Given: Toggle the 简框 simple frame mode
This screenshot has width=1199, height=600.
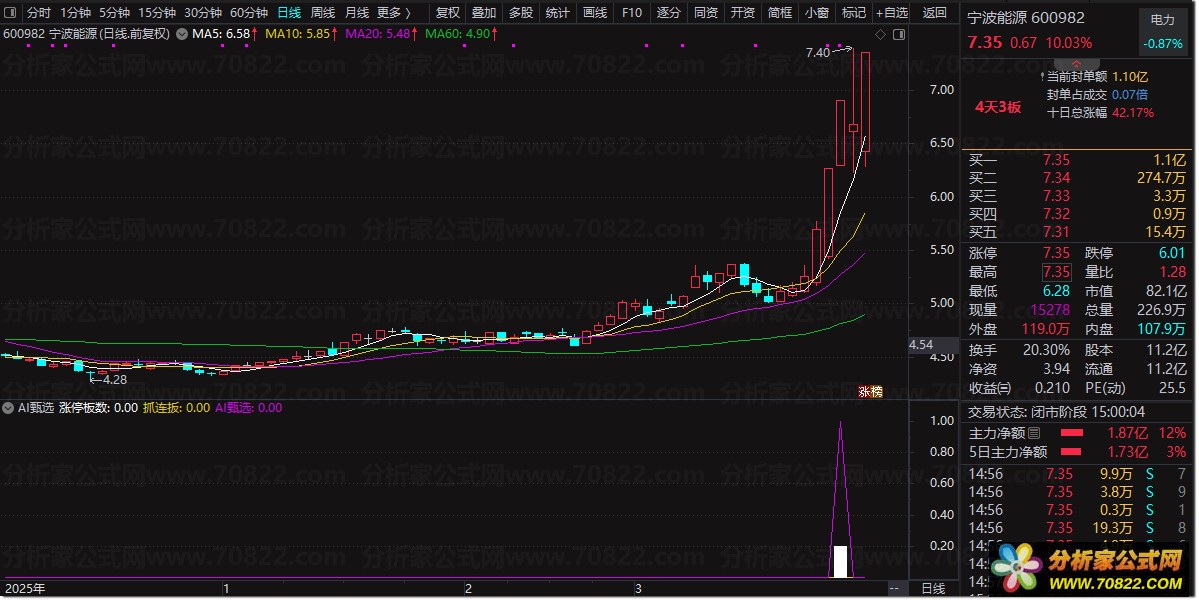Looking at the screenshot, I should pos(779,12).
